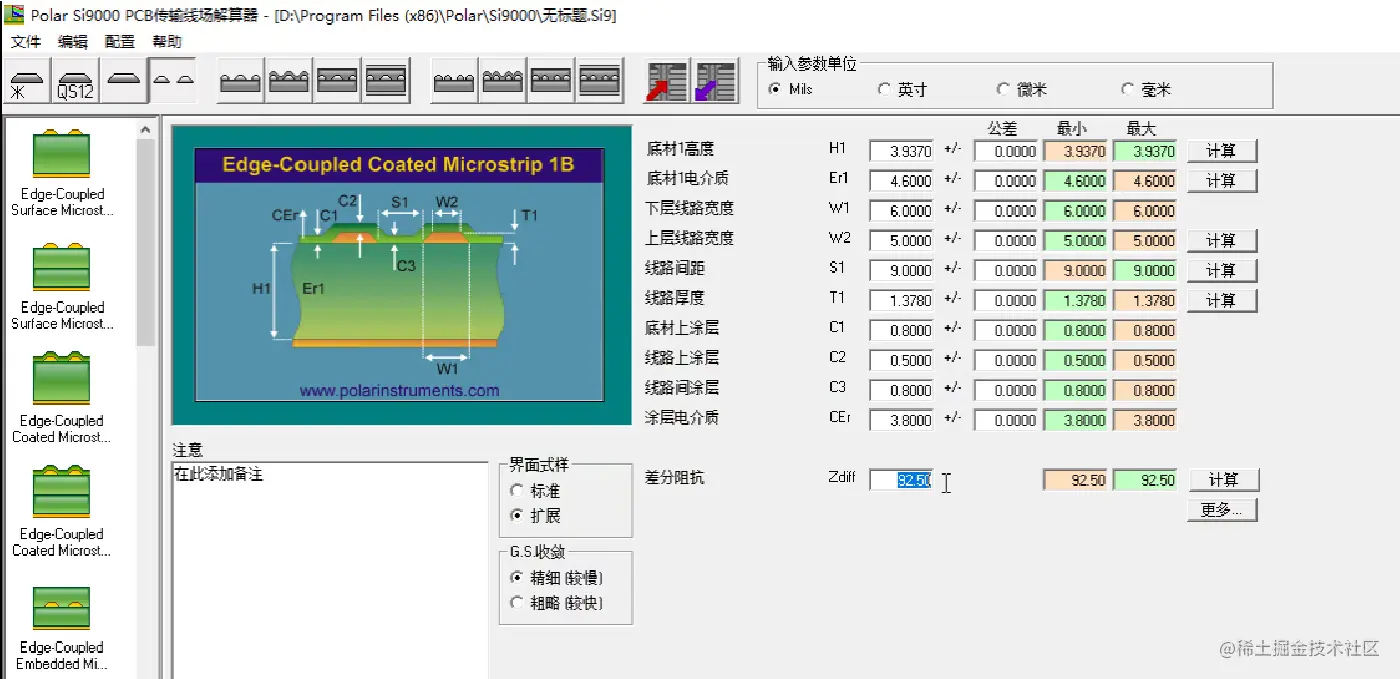
Task: Click the S1 trace spacing field
Action: [901, 271]
